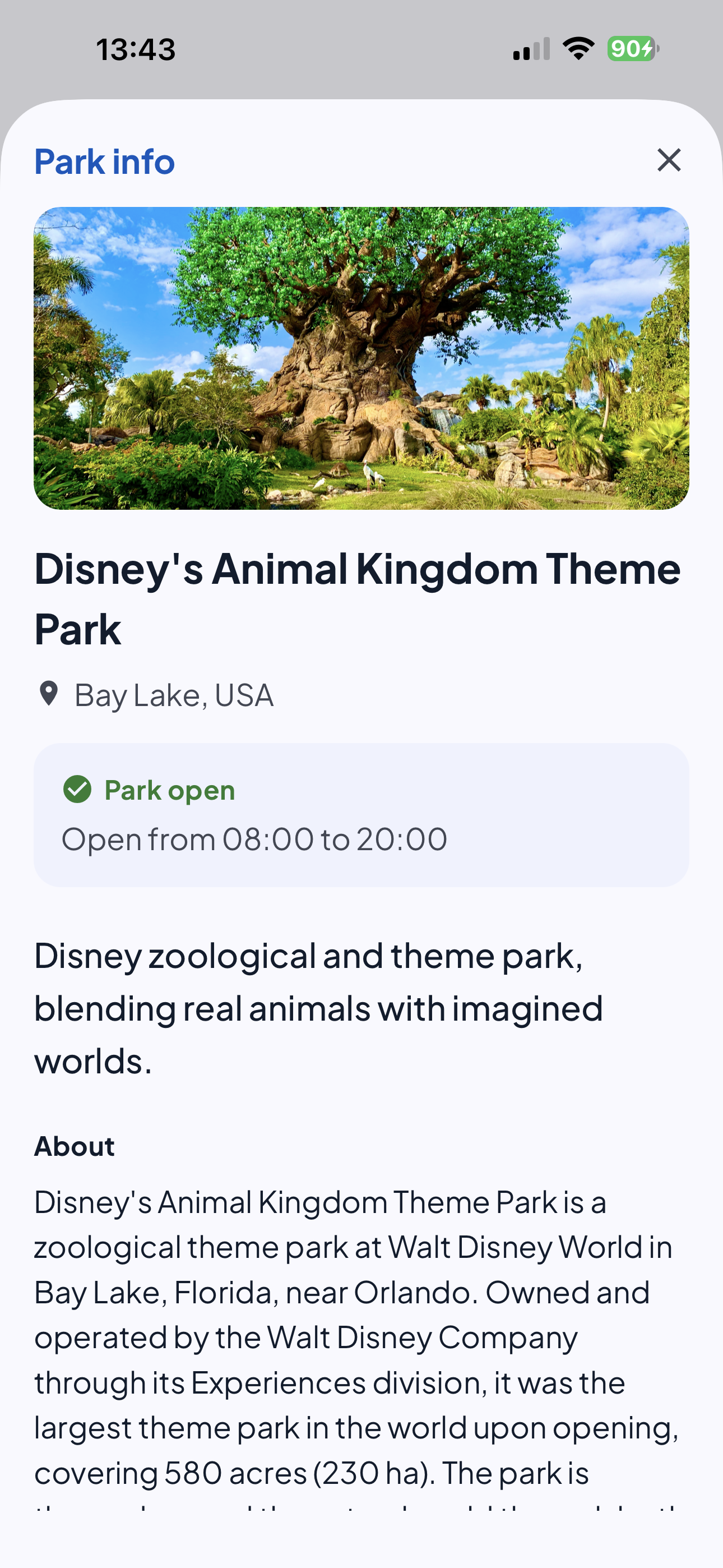
Task: Tap the Disney's Animal Kingdom Theme Park title
Action: pos(357,598)
